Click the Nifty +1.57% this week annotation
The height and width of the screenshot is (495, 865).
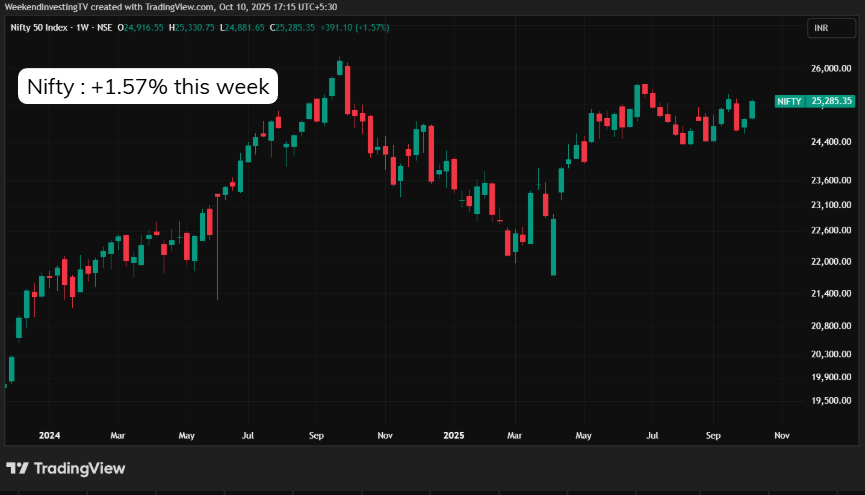pos(147,87)
